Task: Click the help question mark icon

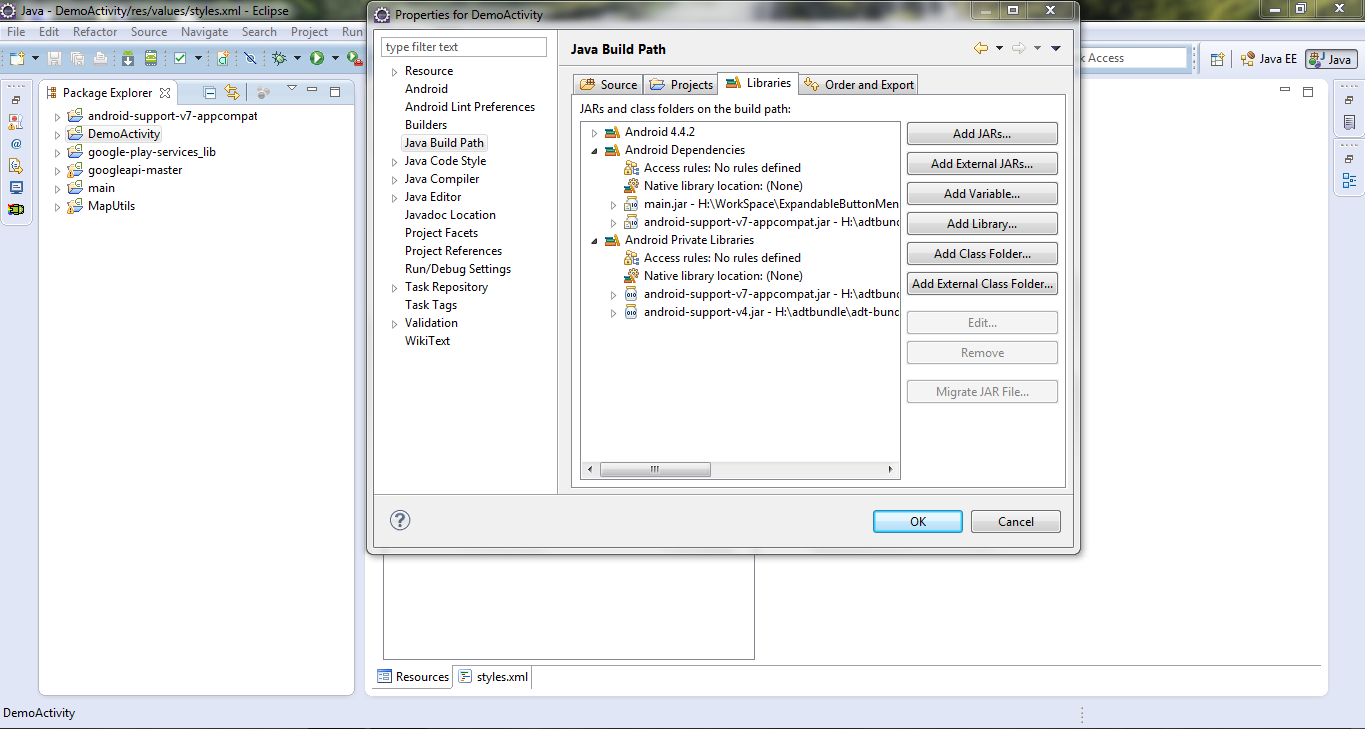Action: (x=400, y=520)
